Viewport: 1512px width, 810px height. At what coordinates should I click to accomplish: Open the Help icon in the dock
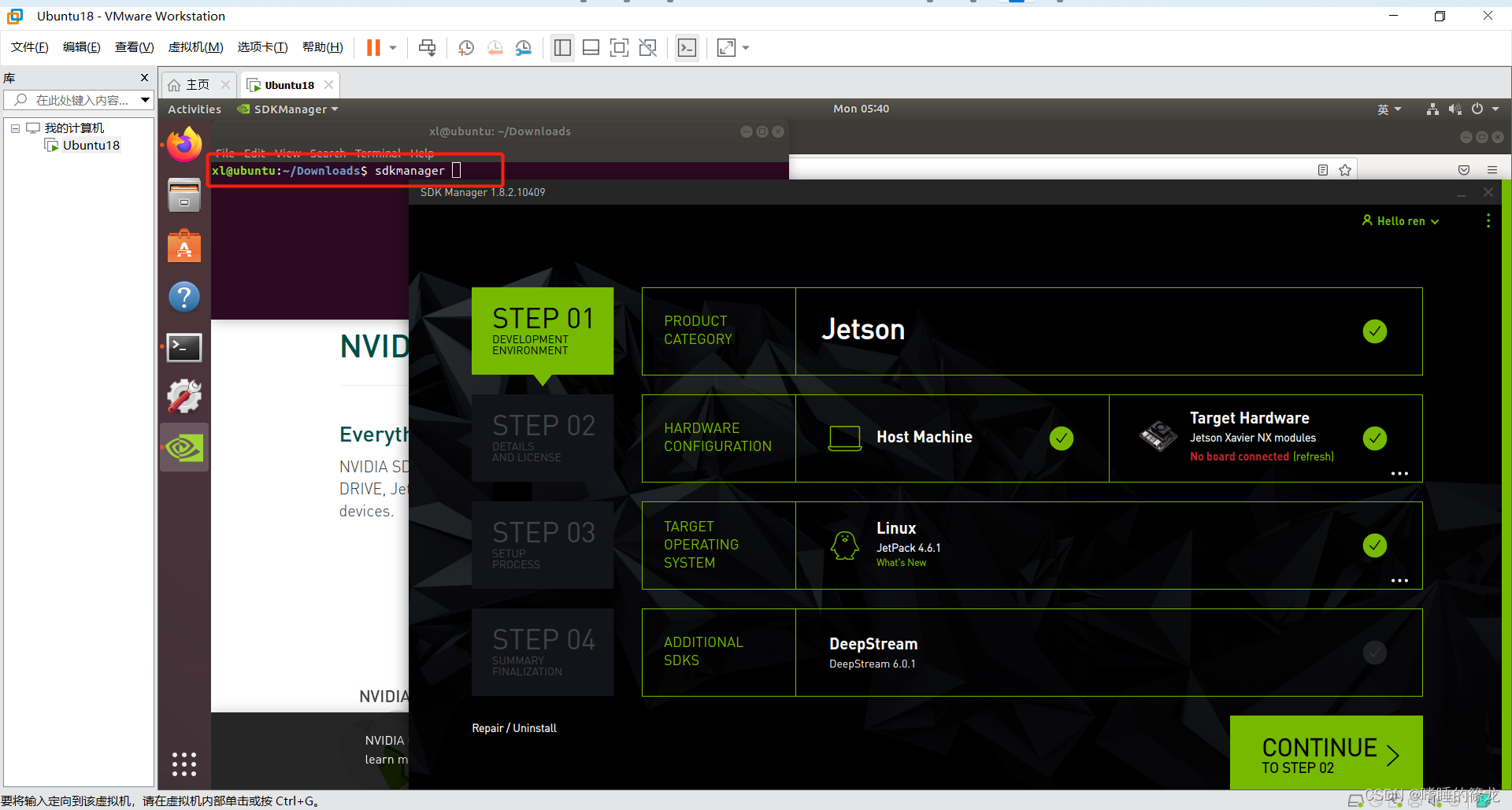[x=184, y=297]
